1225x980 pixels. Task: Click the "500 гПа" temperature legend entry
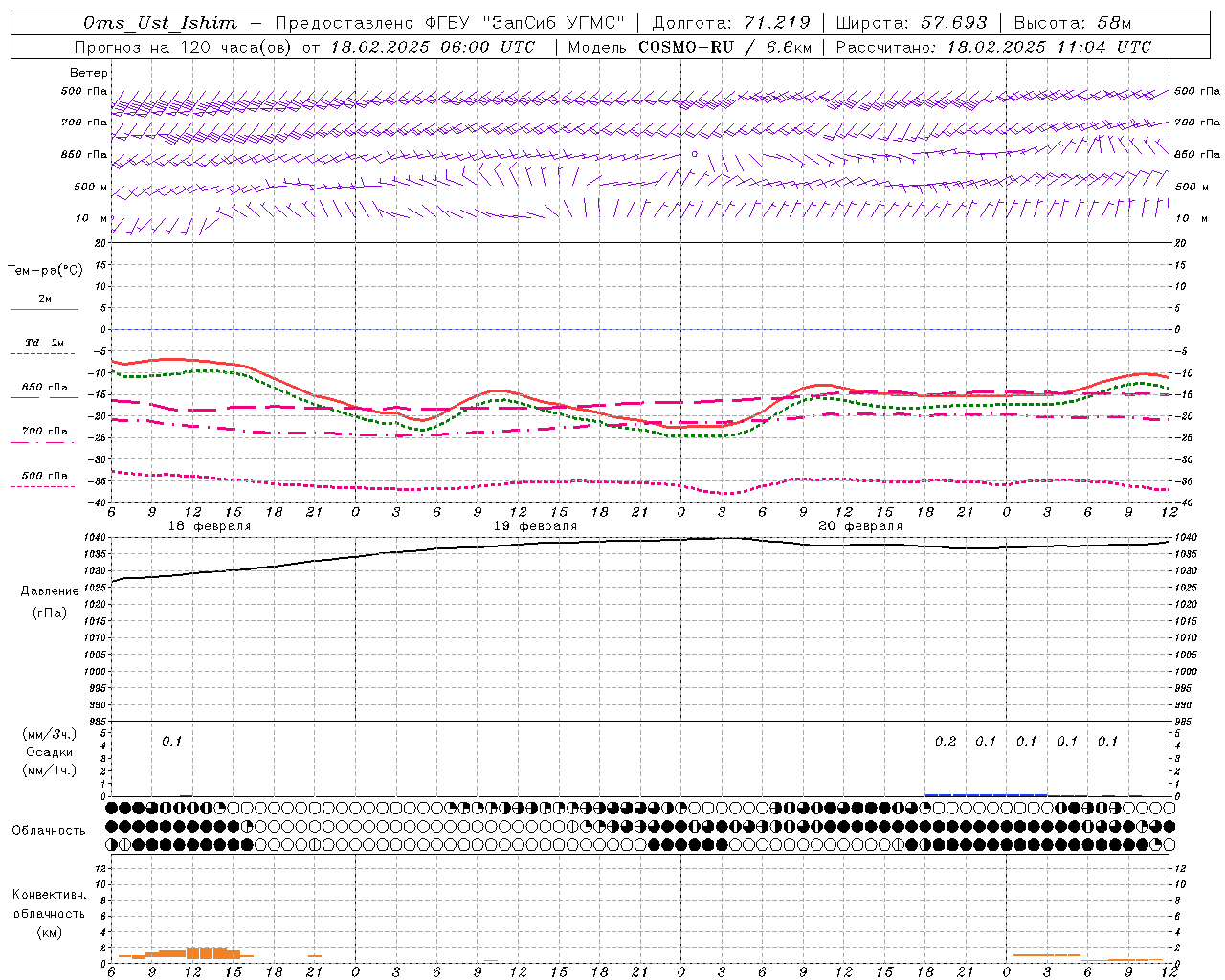coord(44,476)
